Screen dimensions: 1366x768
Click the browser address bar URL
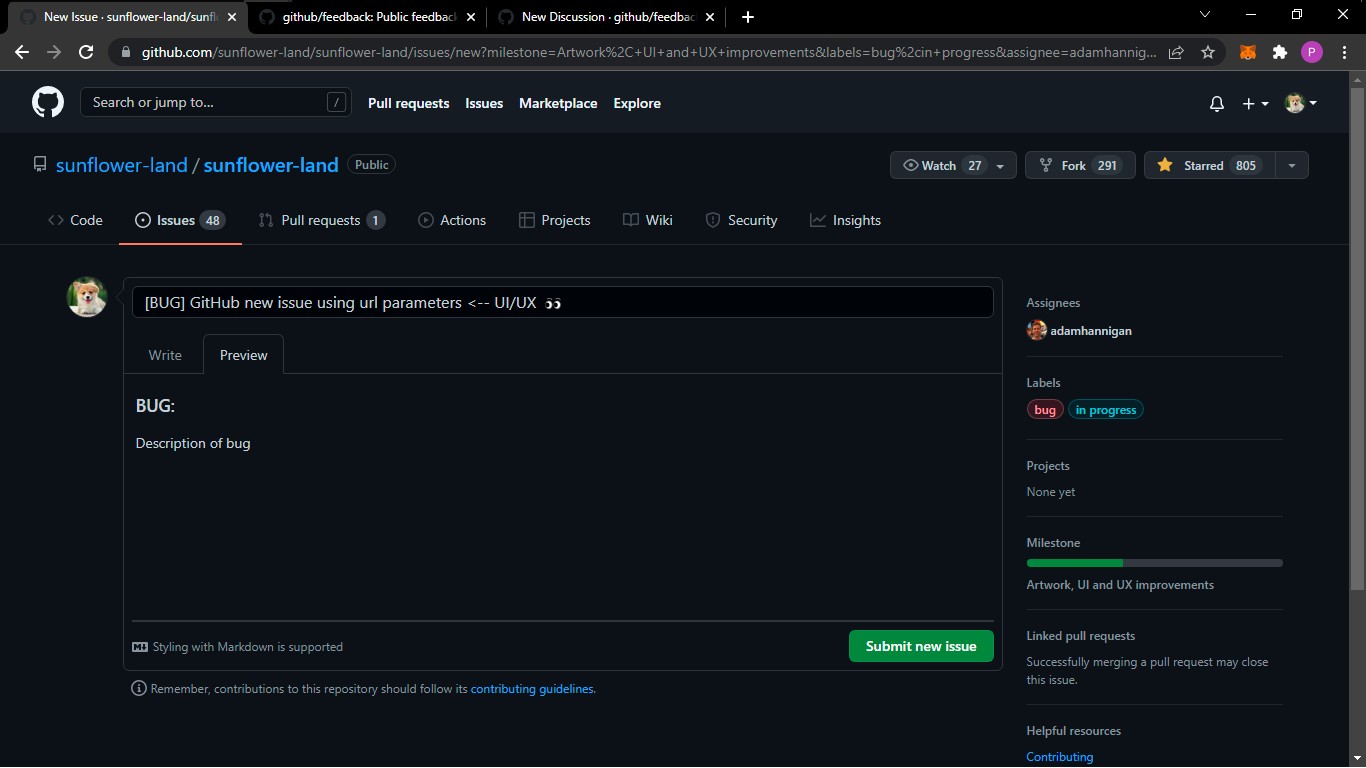click(x=648, y=52)
